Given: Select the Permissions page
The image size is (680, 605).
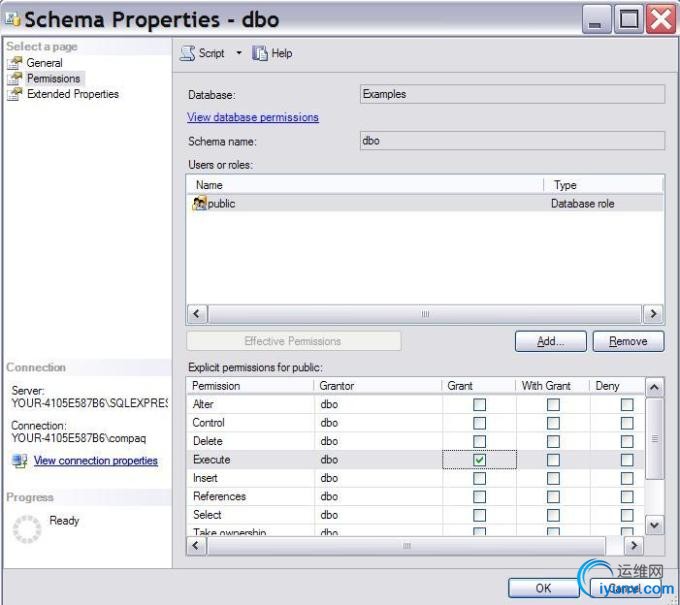Looking at the screenshot, I should pyautogui.click(x=53, y=78).
